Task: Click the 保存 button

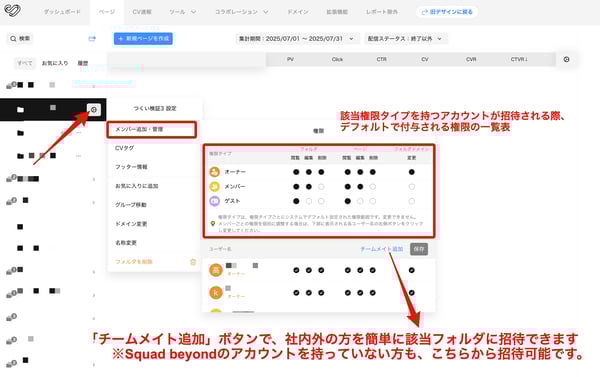Action: tap(419, 249)
